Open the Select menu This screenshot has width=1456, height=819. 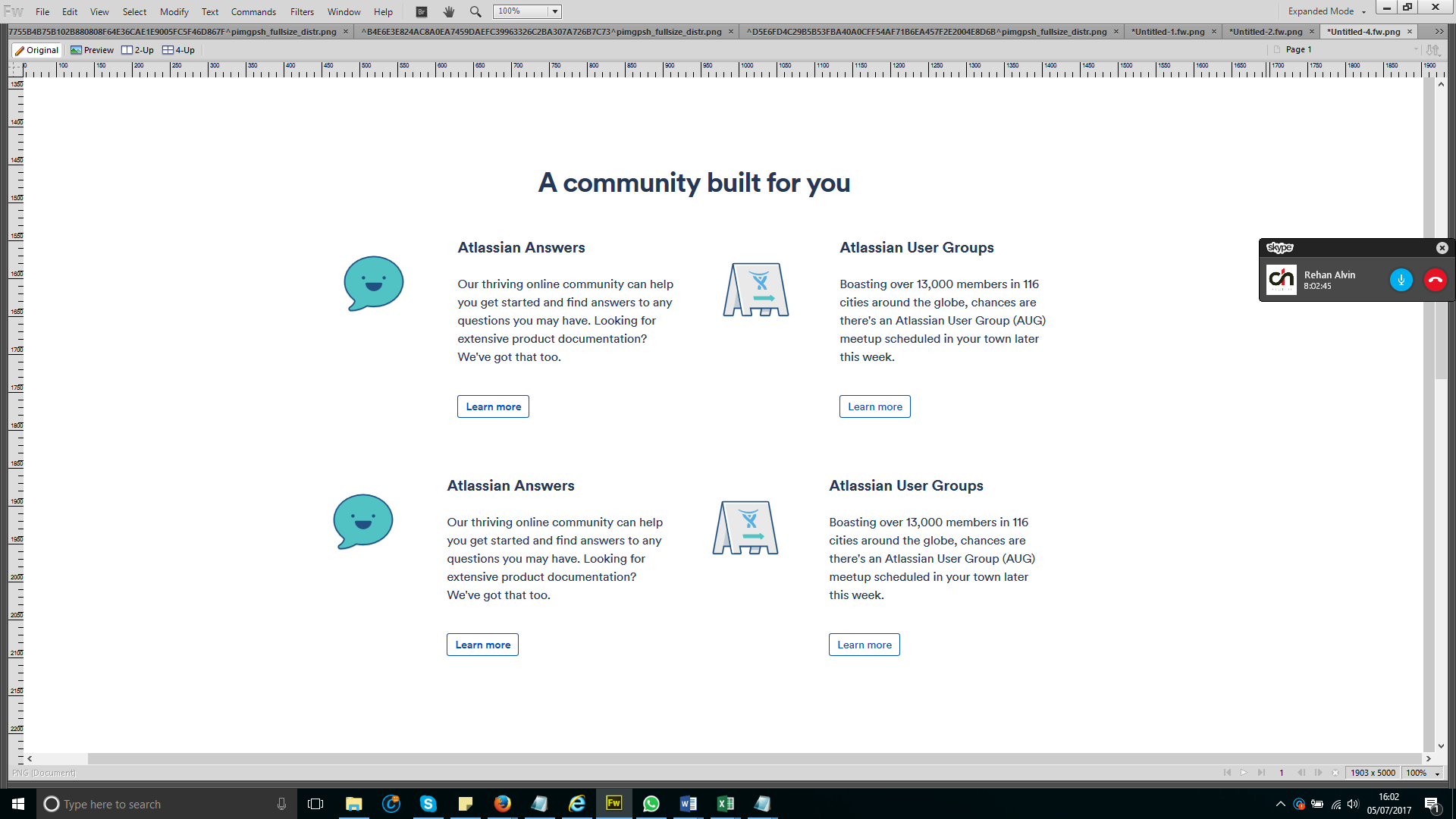[x=134, y=11]
